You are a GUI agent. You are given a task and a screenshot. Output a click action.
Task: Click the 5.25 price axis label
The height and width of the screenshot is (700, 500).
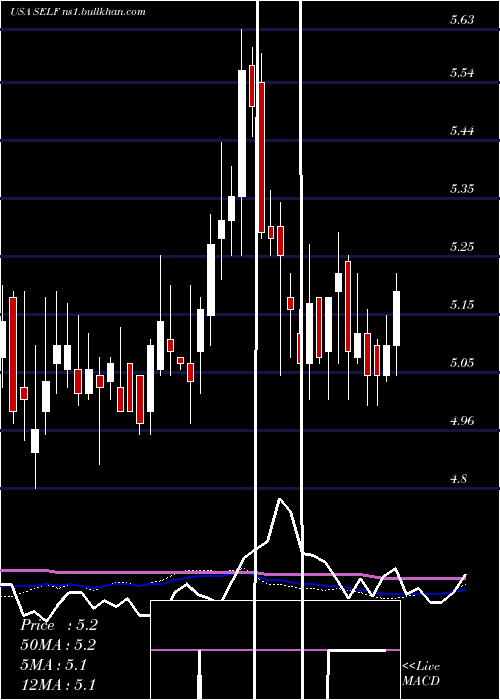462,247
